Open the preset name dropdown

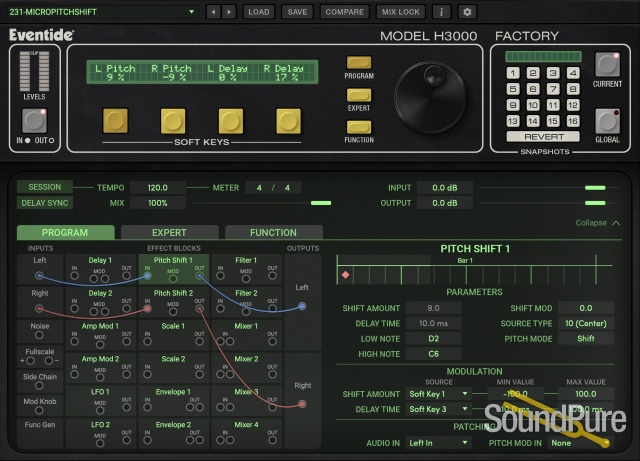100,12
